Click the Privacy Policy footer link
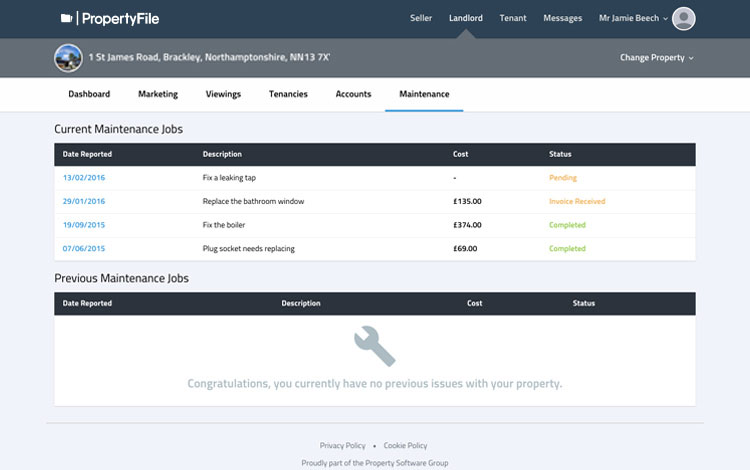750x470 pixels. pyautogui.click(x=342, y=445)
